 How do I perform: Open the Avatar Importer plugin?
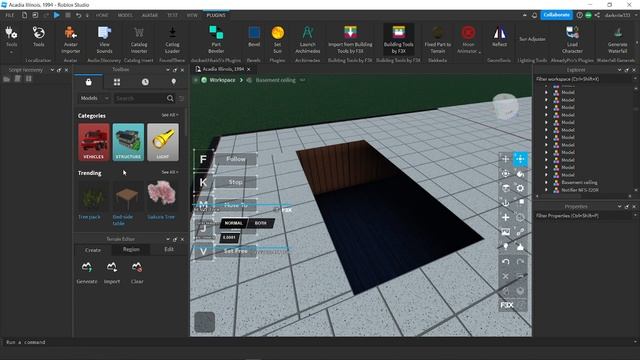[71, 40]
